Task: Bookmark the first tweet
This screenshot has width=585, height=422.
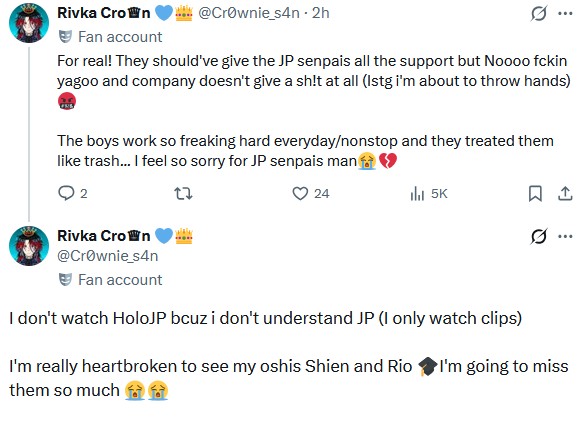Action: 535,193
